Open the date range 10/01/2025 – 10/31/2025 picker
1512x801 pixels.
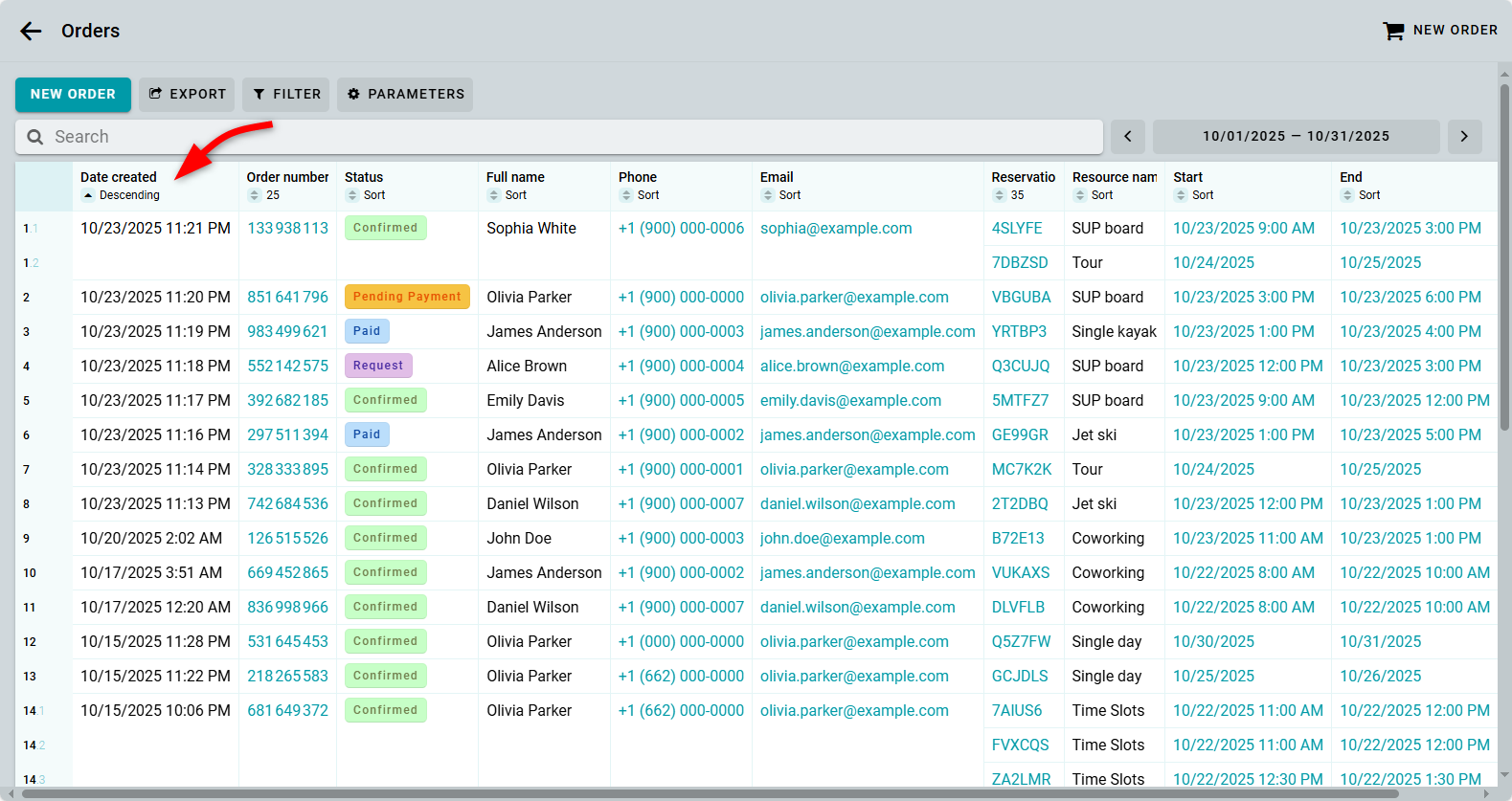pyautogui.click(x=1296, y=137)
